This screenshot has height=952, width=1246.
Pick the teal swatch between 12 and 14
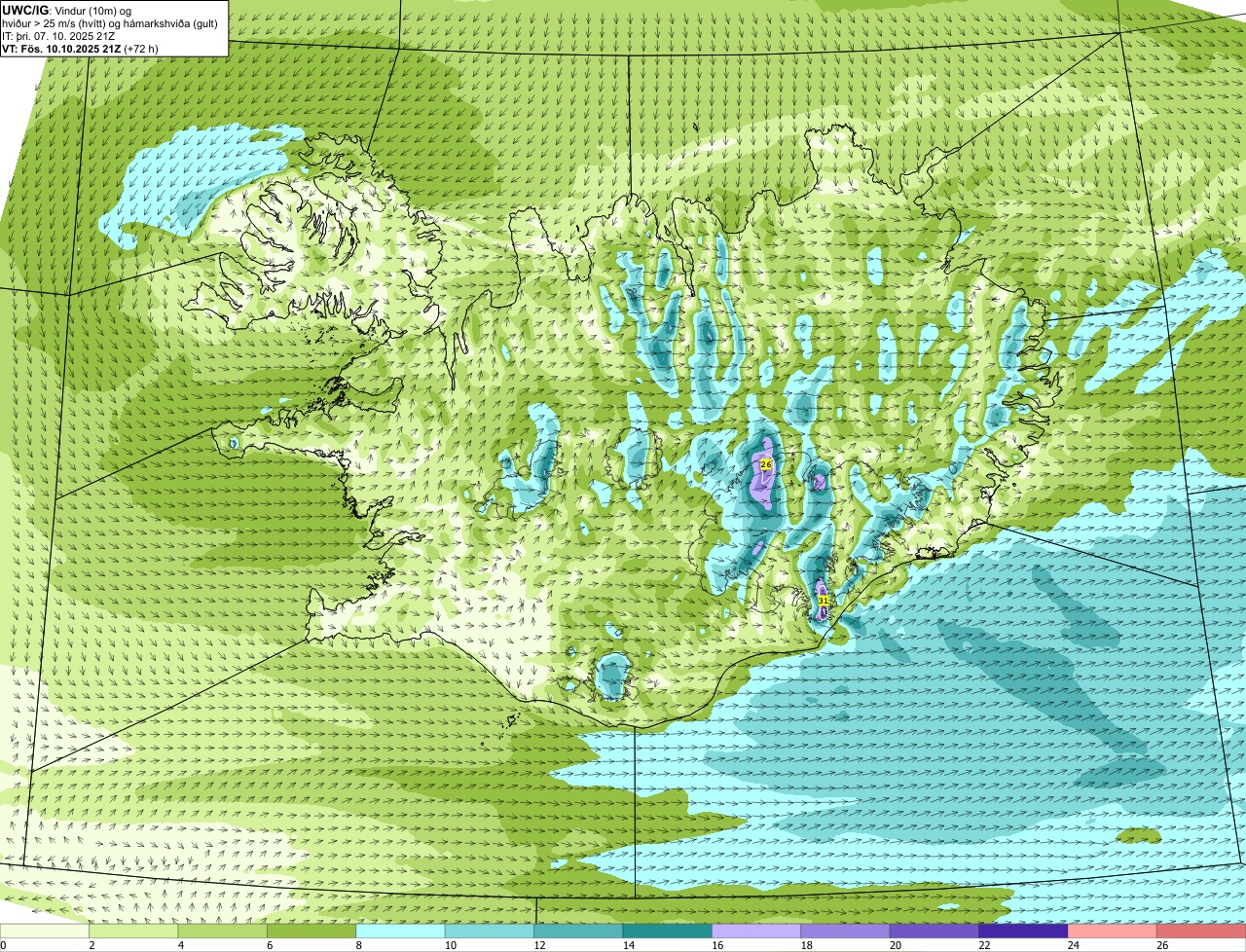click(x=578, y=931)
